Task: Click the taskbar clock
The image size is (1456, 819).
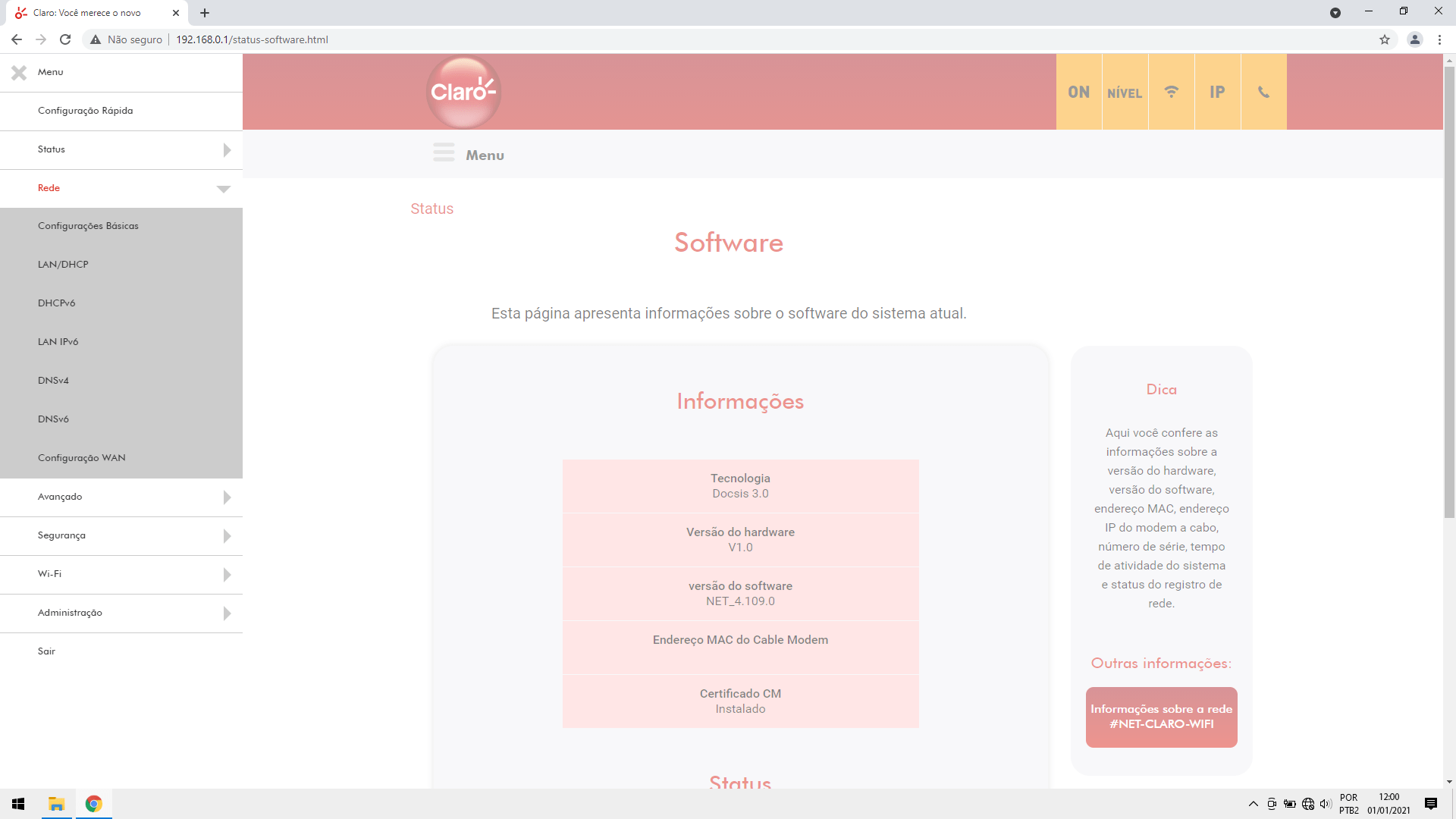Action: click(1389, 804)
